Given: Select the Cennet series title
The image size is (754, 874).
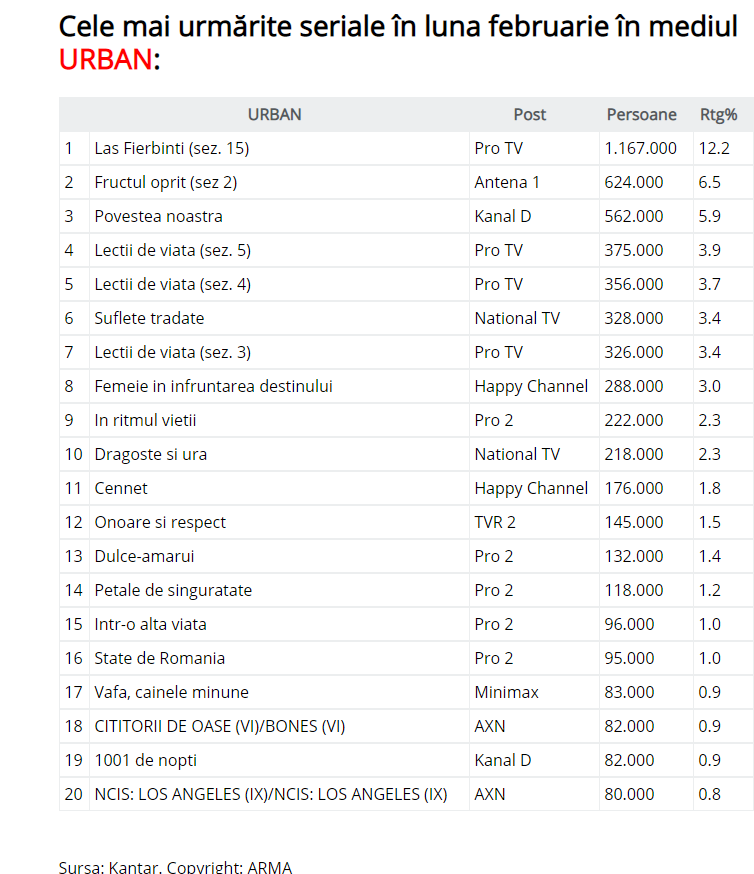Looking at the screenshot, I should point(121,488).
